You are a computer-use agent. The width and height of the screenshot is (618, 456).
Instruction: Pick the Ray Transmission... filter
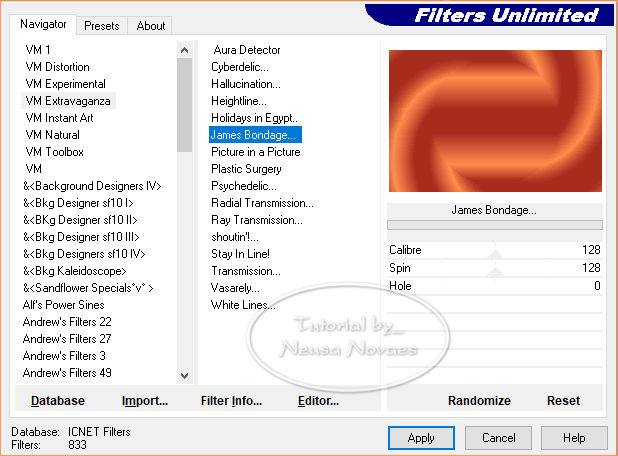(257, 220)
